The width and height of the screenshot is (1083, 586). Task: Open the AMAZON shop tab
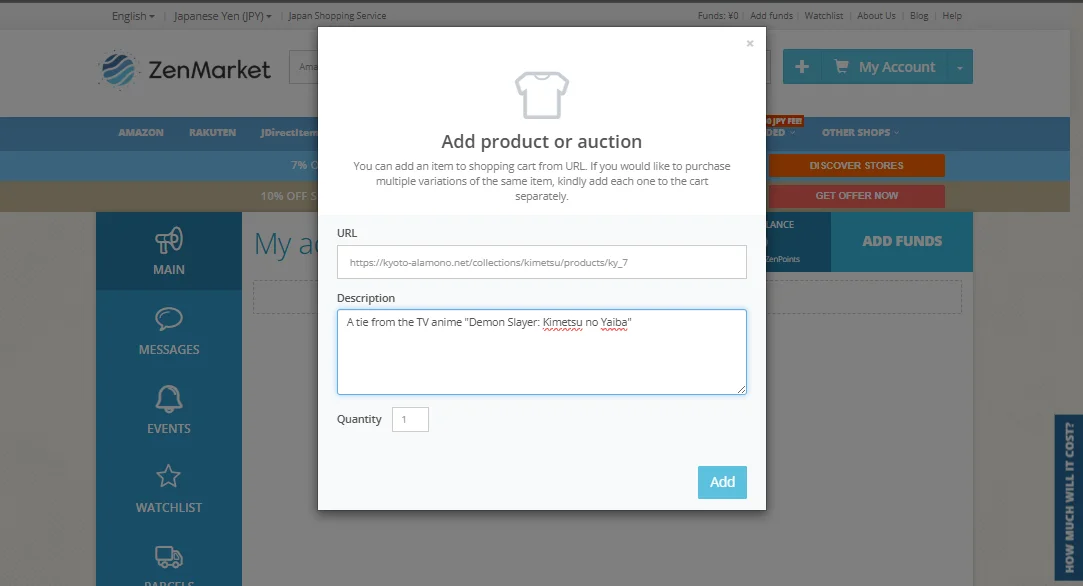[141, 133]
